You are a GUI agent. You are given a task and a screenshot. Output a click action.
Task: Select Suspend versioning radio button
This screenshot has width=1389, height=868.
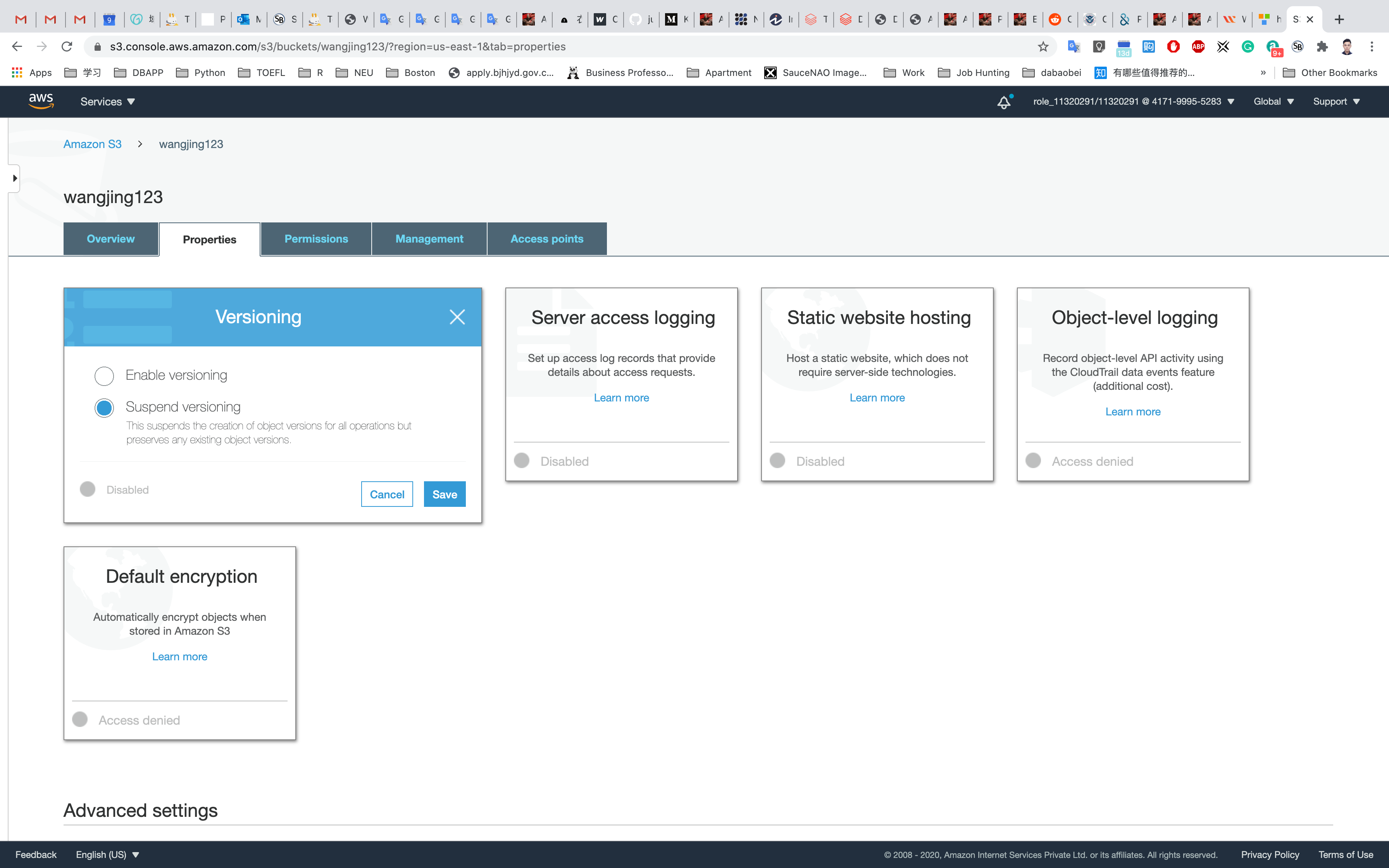coord(104,408)
